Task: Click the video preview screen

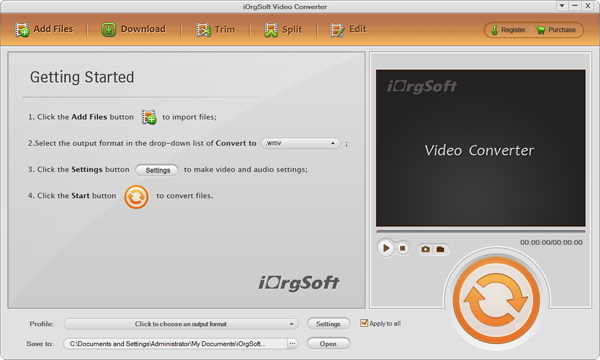Action: (481, 148)
